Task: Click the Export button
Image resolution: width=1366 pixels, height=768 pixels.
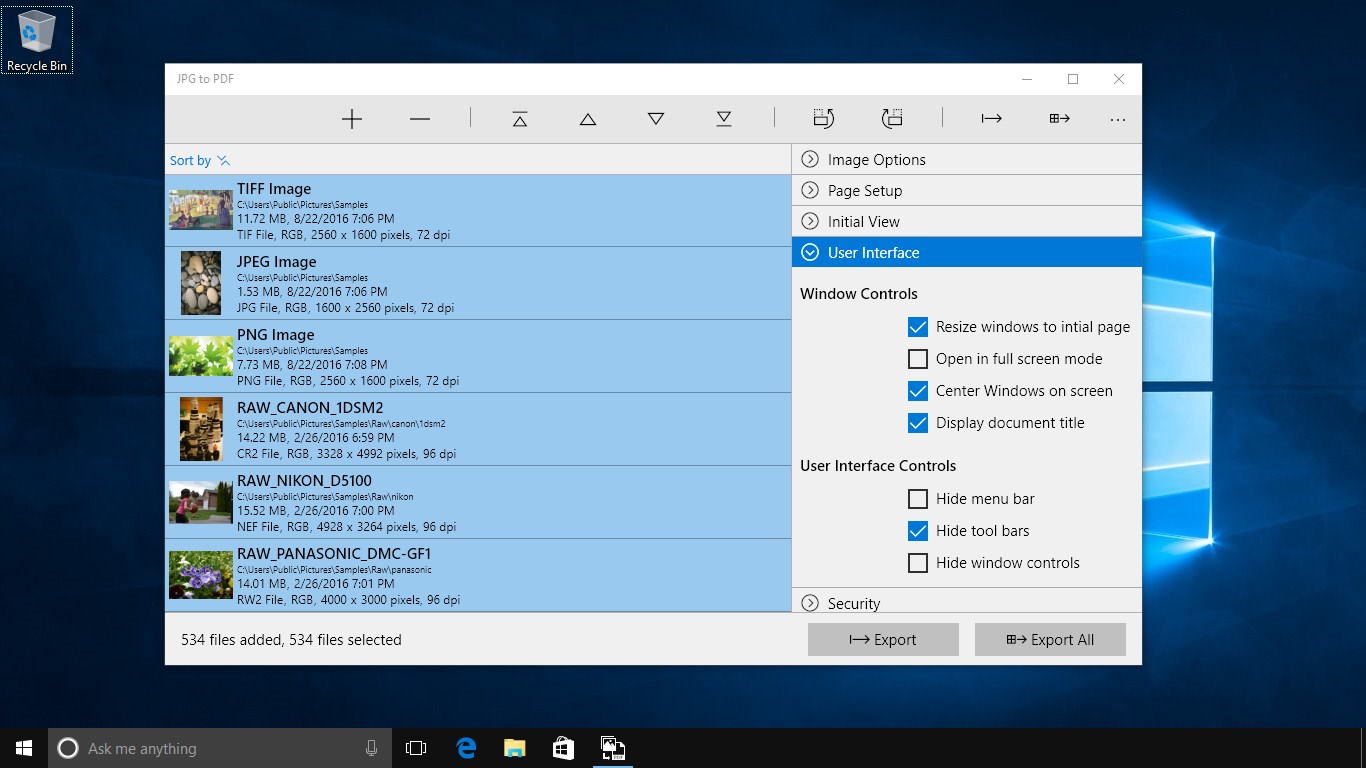Action: coord(883,640)
